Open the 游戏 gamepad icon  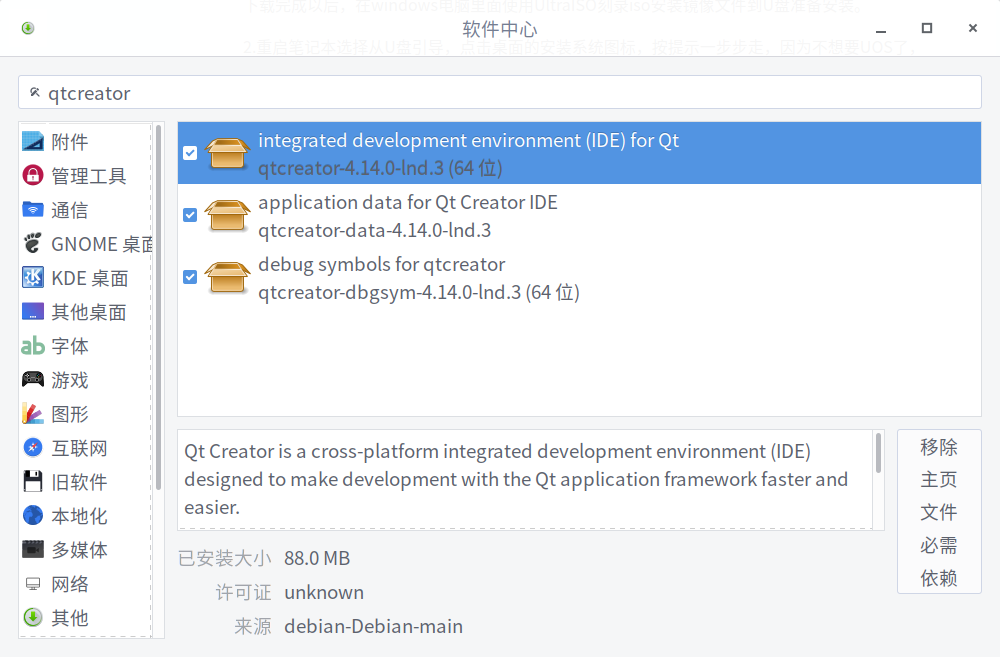pos(33,380)
